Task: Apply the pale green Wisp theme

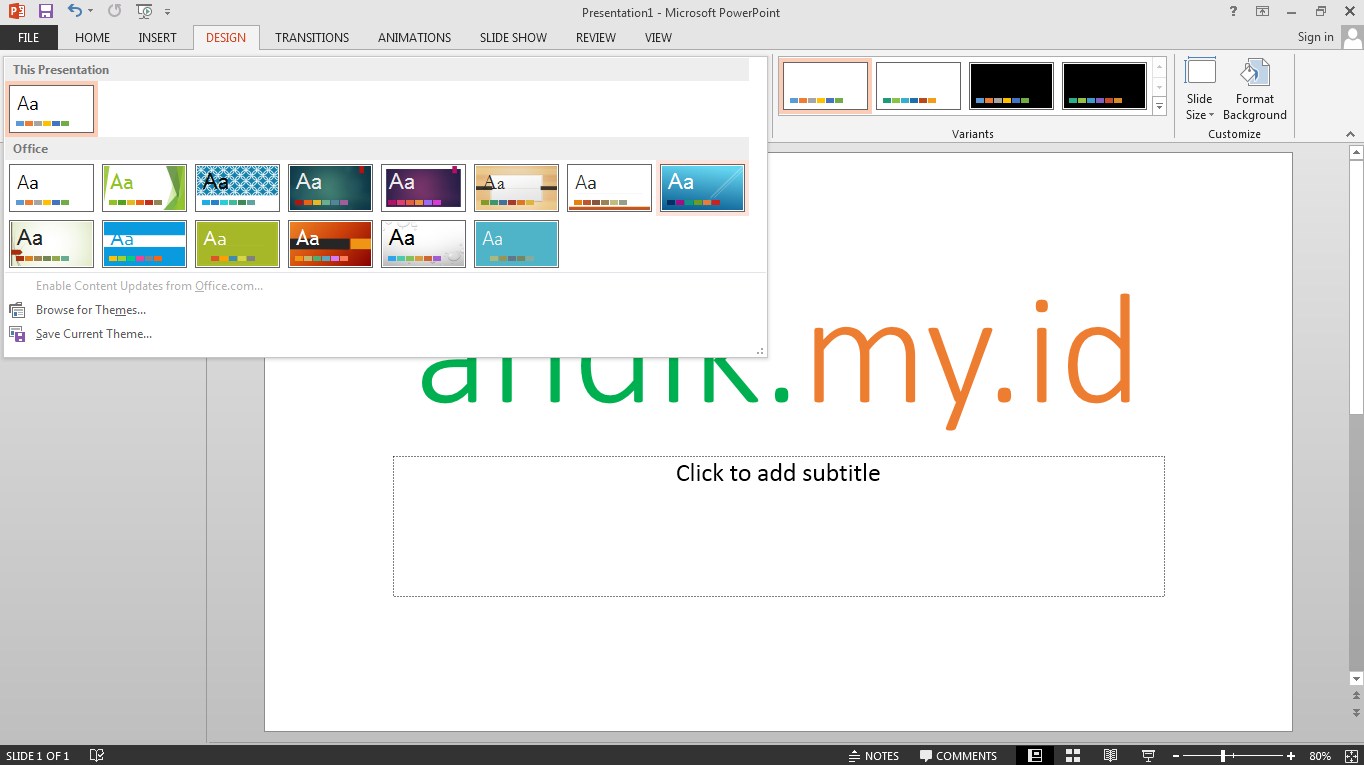Action: [51, 244]
